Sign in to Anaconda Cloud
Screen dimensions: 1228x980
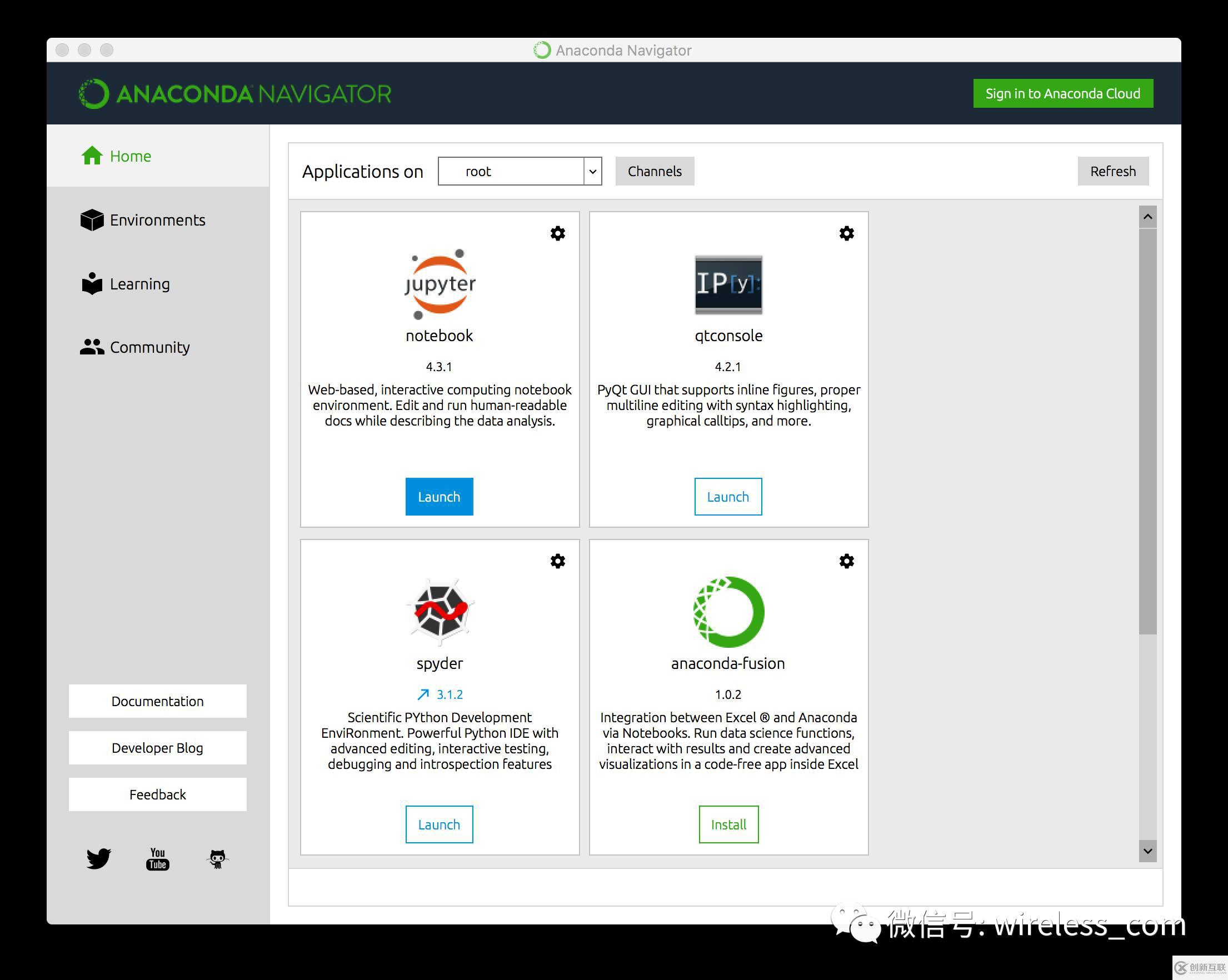(x=1063, y=93)
